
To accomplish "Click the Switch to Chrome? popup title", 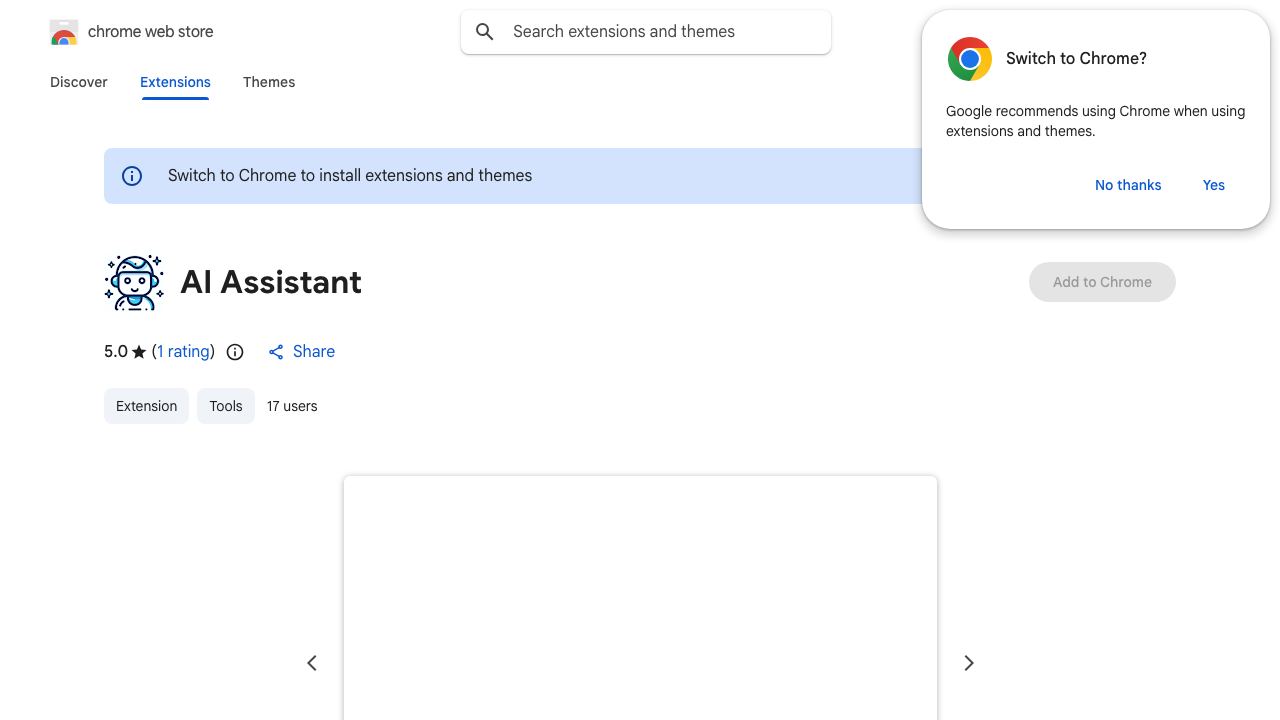I will (1076, 59).
